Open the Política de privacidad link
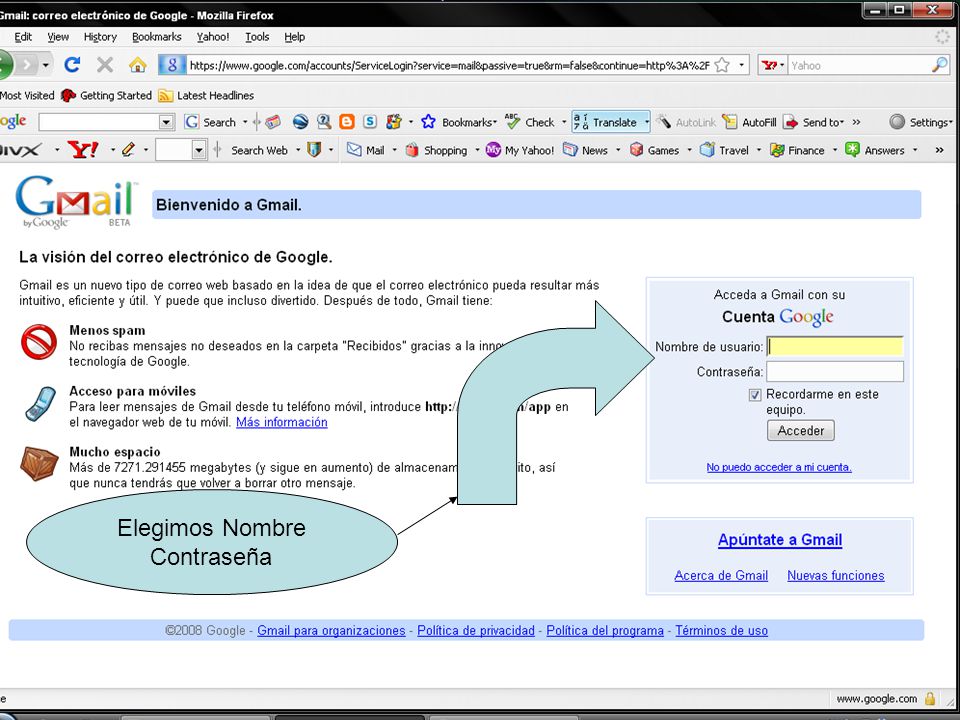960x720 pixels. (476, 631)
